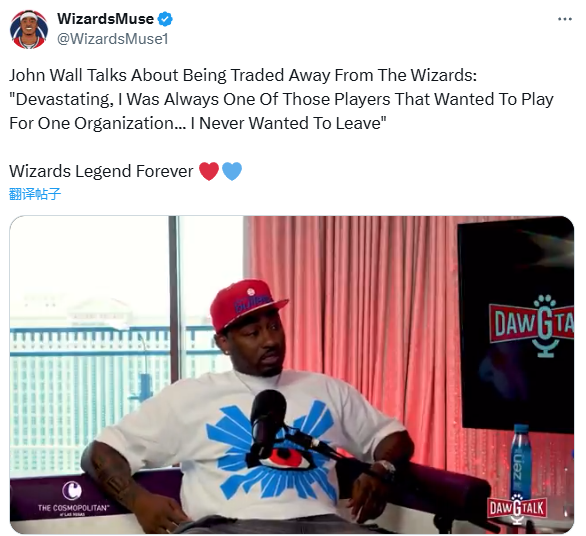Click the WizardsMuse profile avatar
This screenshot has width=586, height=536.
click(x=29, y=30)
